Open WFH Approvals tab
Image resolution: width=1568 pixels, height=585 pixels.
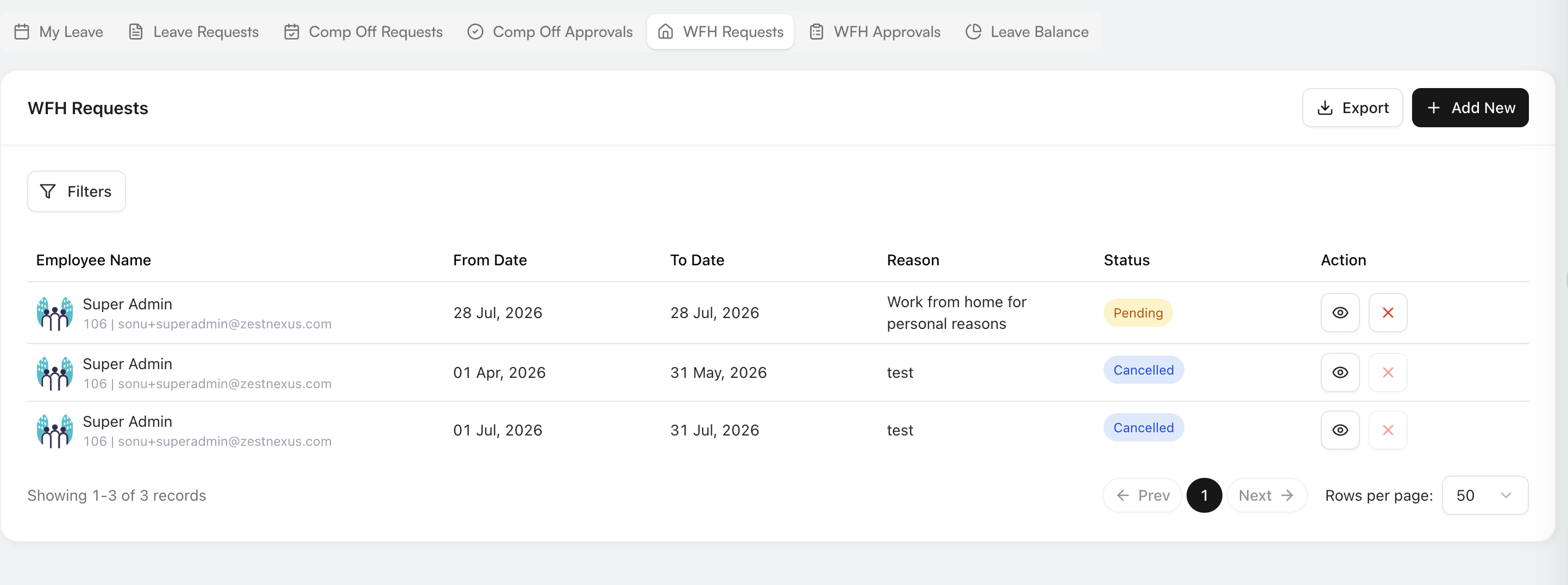tap(875, 32)
